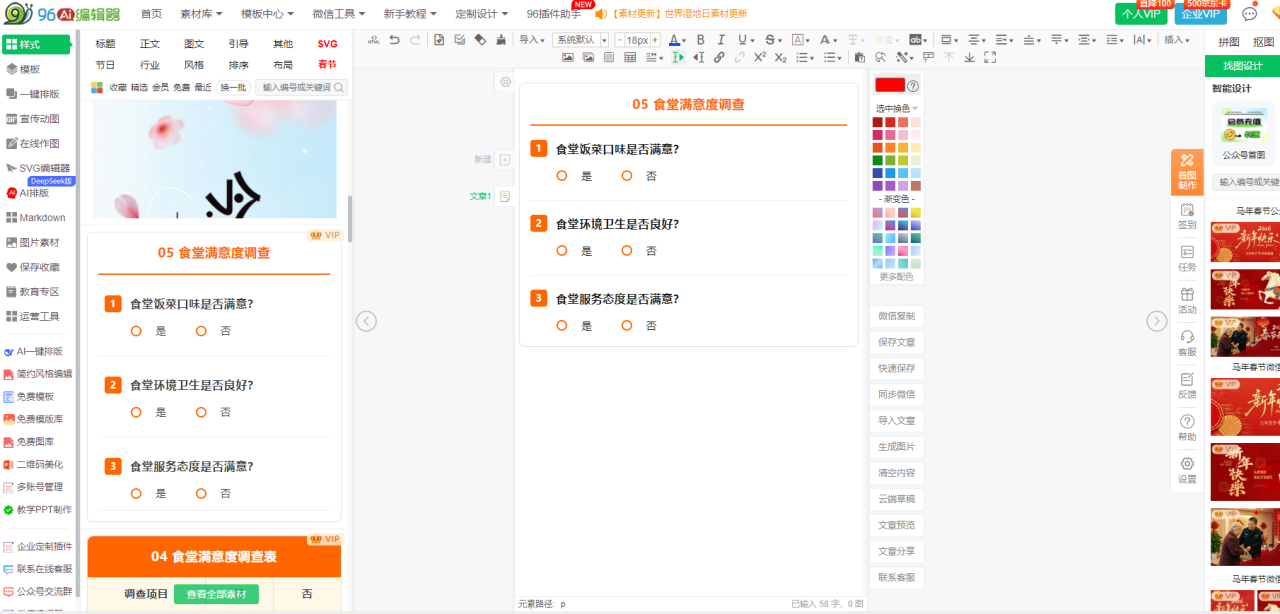Click the italic I toolbar icon
This screenshot has width=1280, height=614.
[720, 40]
